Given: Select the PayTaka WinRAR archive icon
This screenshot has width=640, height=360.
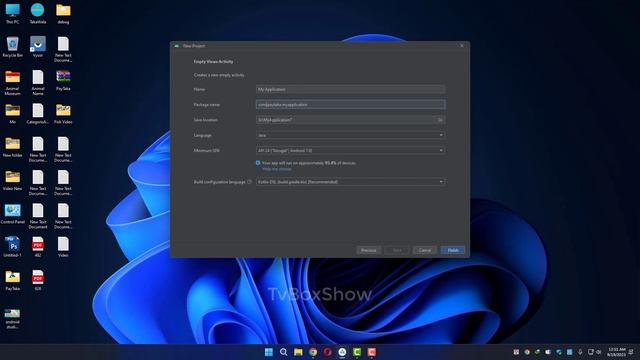Looking at the screenshot, I should pyautogui.click(x=63, y=80).
